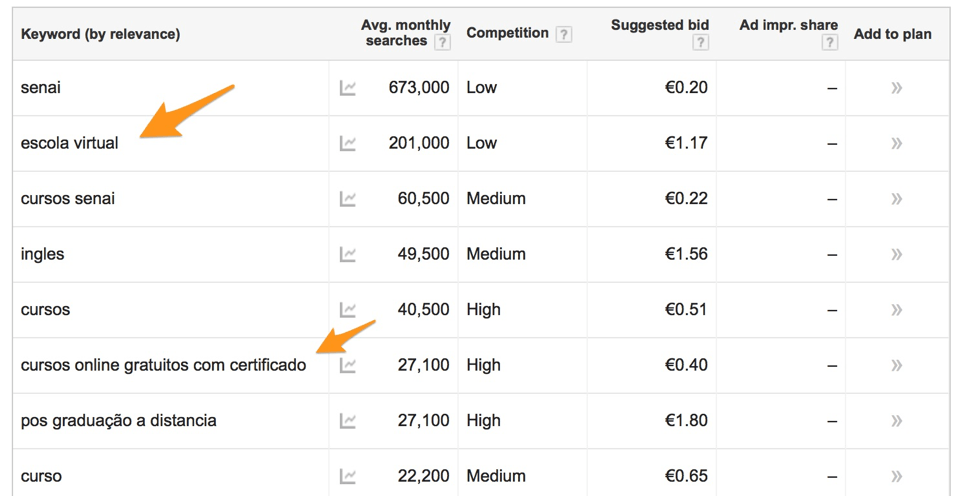Sort by Avg. monthly searches column

[405, 33]
